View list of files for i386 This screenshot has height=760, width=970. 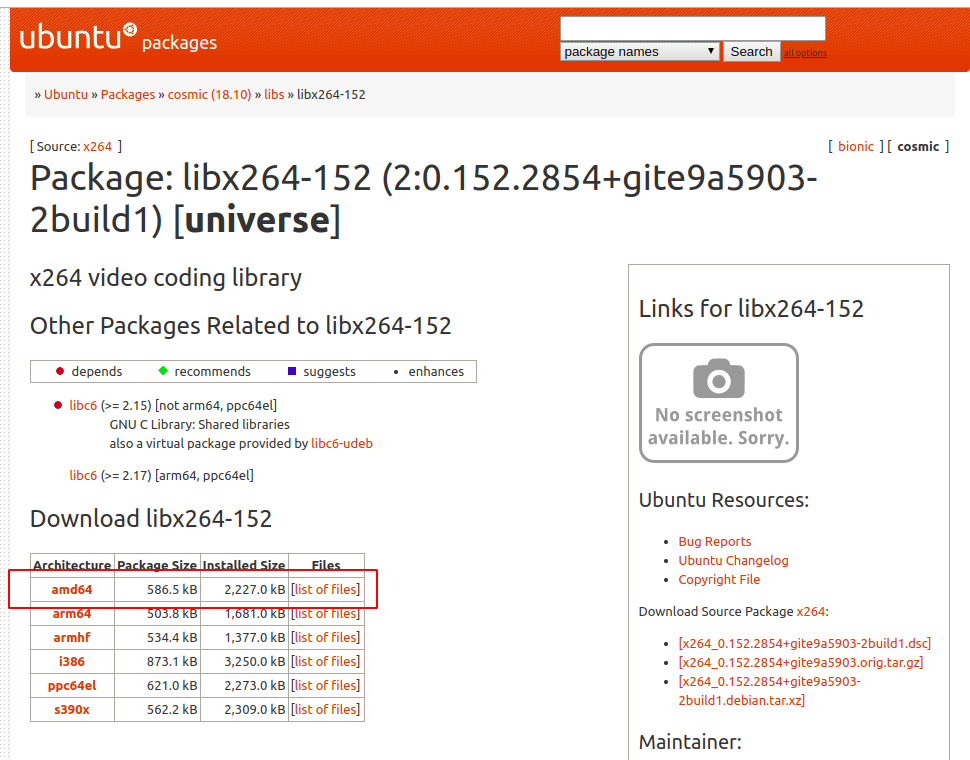326,662
